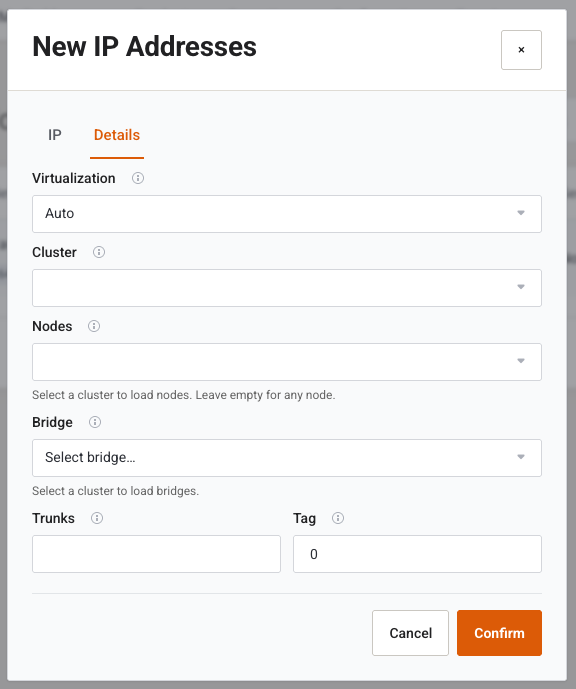Click the Bridge field label
Screen dimensions: 576x689
52,422
